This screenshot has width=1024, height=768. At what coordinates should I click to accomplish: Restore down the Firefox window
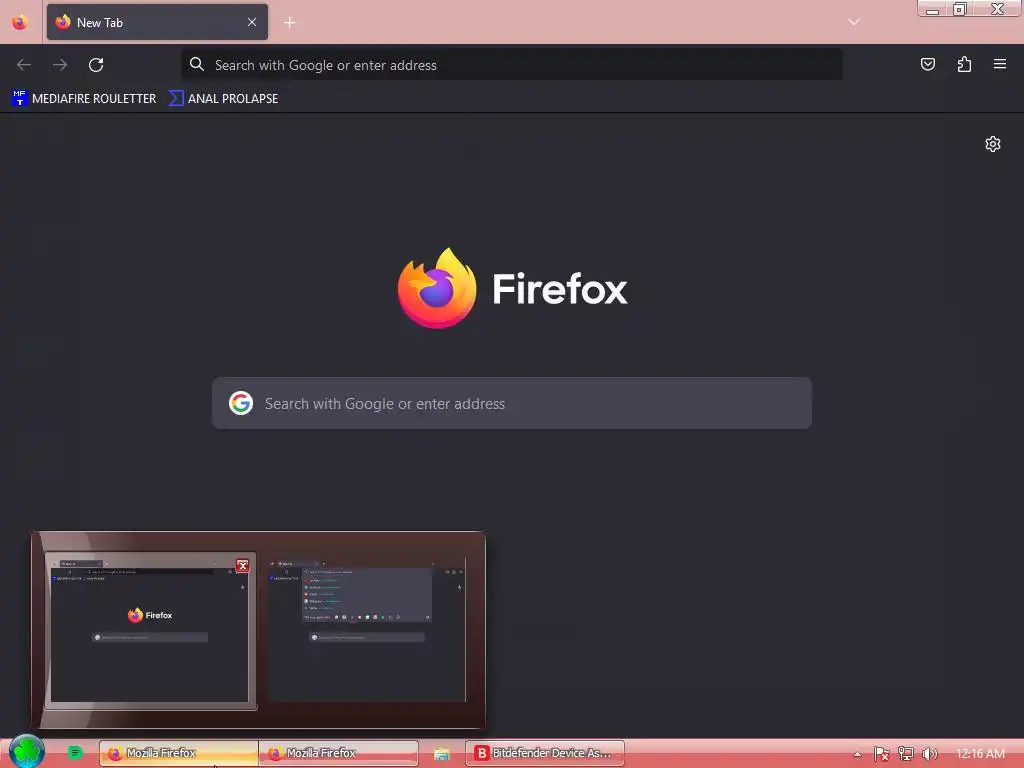click(x=959, y=9)
